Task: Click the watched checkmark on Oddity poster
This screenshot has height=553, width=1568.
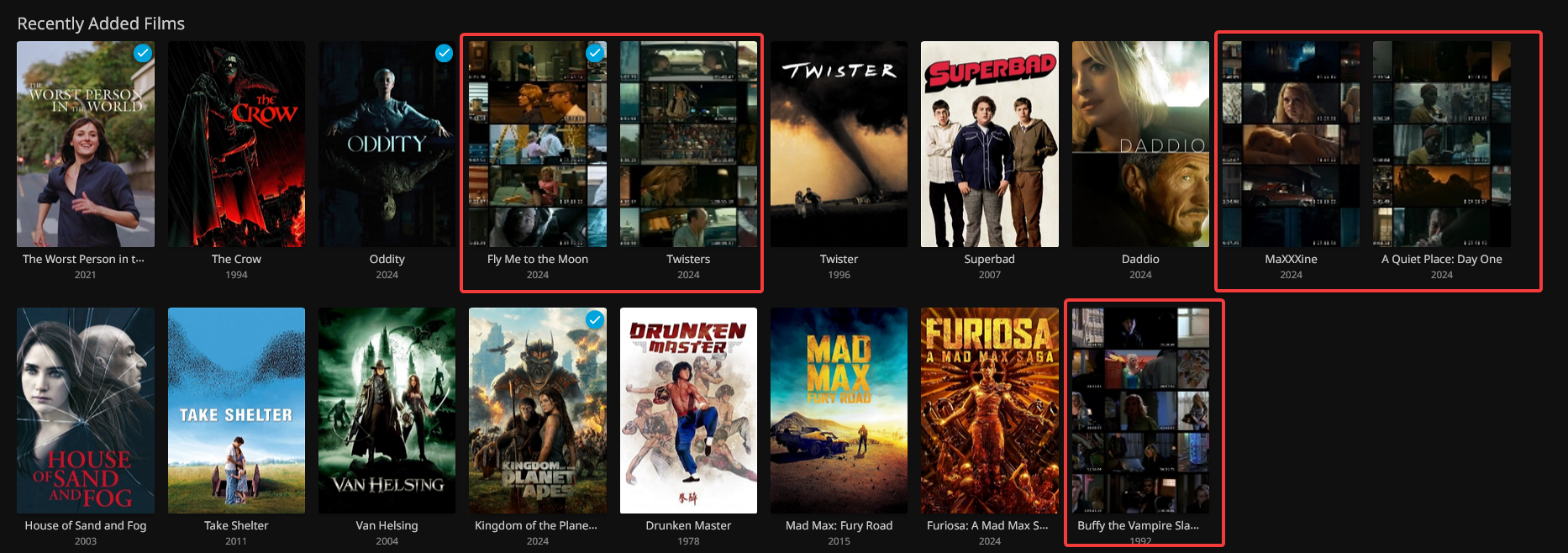Action: (444, 53)
